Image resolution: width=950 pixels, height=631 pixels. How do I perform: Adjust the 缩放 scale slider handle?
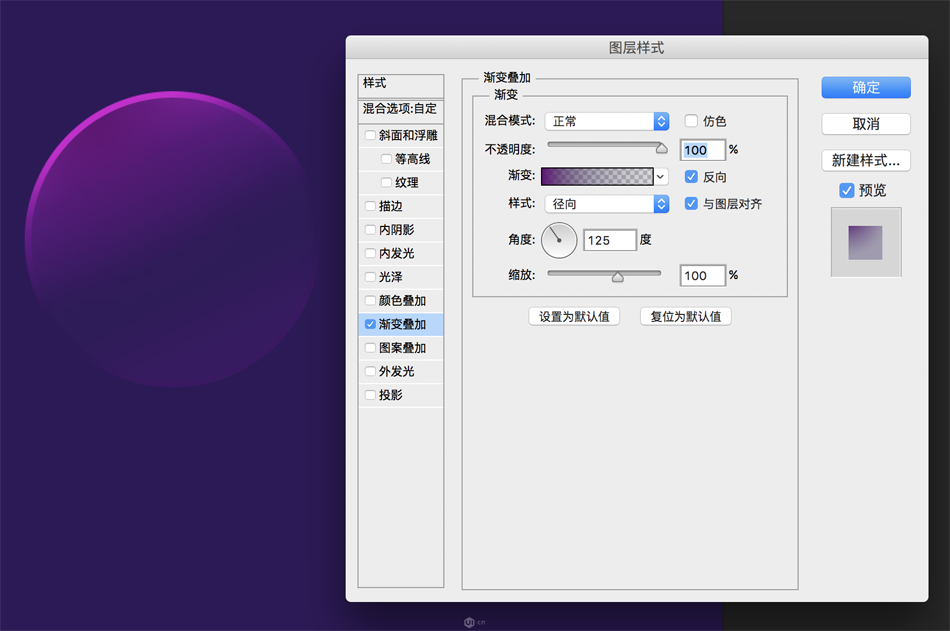(617, 277)
